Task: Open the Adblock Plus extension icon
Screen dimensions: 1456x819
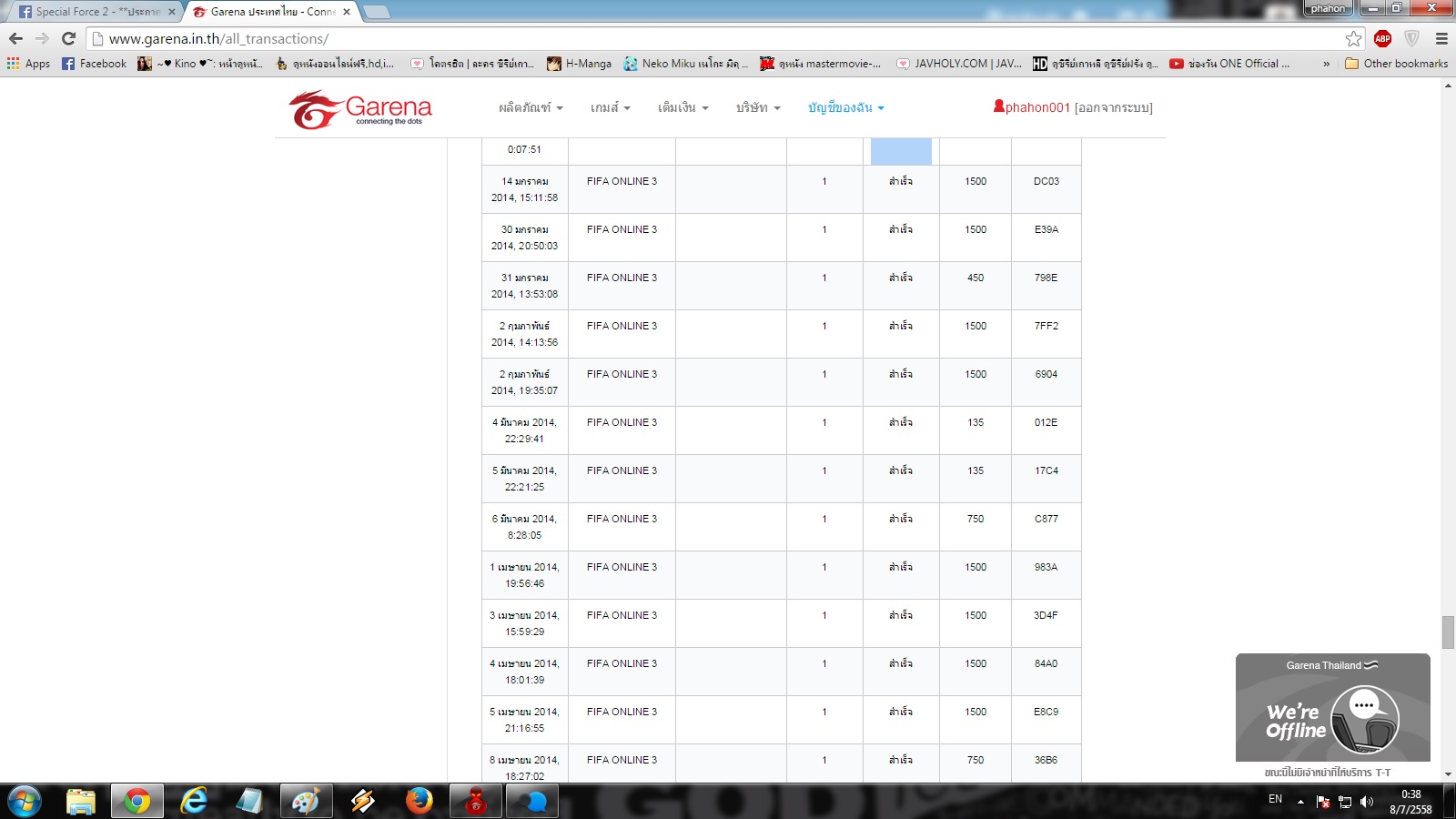Action: [x=1383, y=38]
